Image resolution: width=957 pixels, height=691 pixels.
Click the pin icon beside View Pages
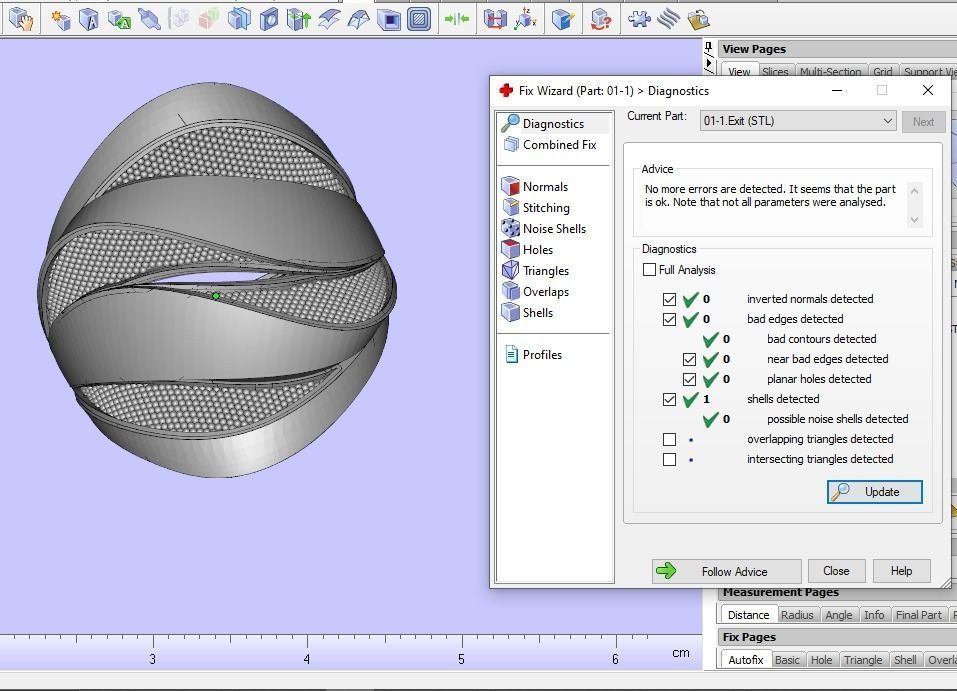[709, 48]
